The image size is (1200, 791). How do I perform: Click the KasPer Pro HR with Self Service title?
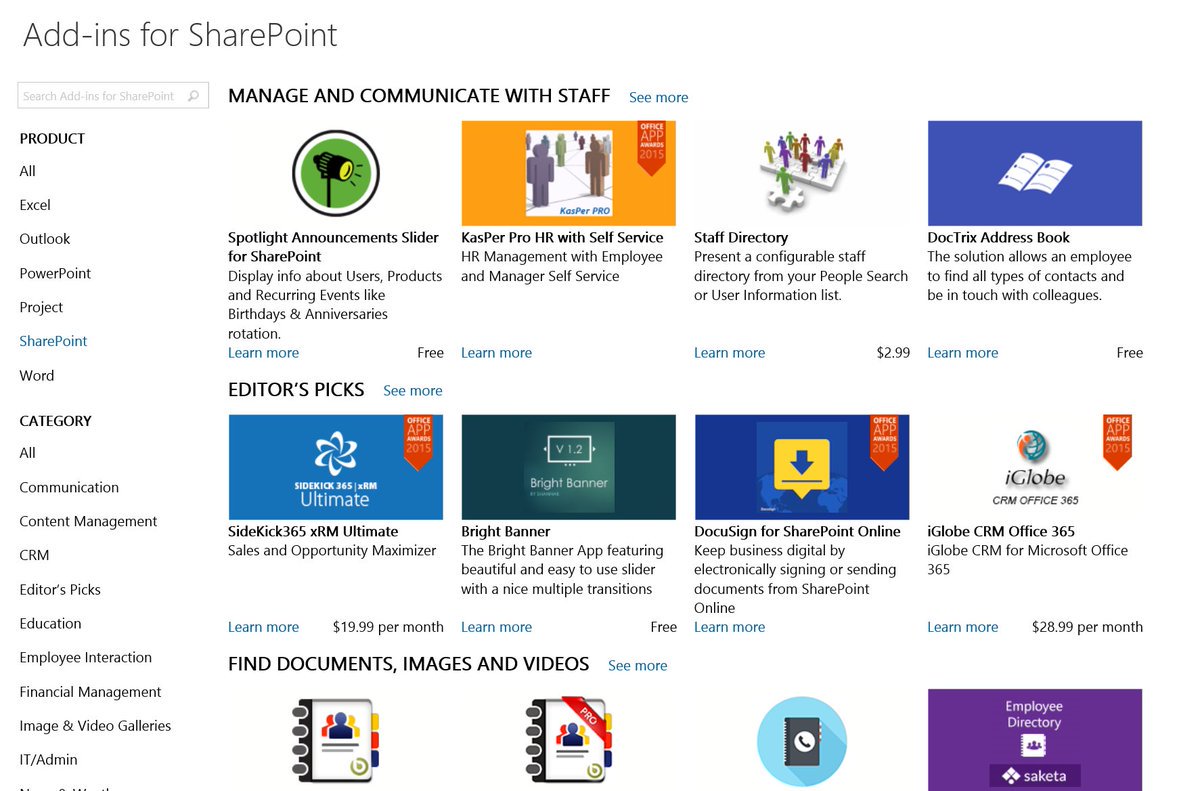[x=562, y=237]
